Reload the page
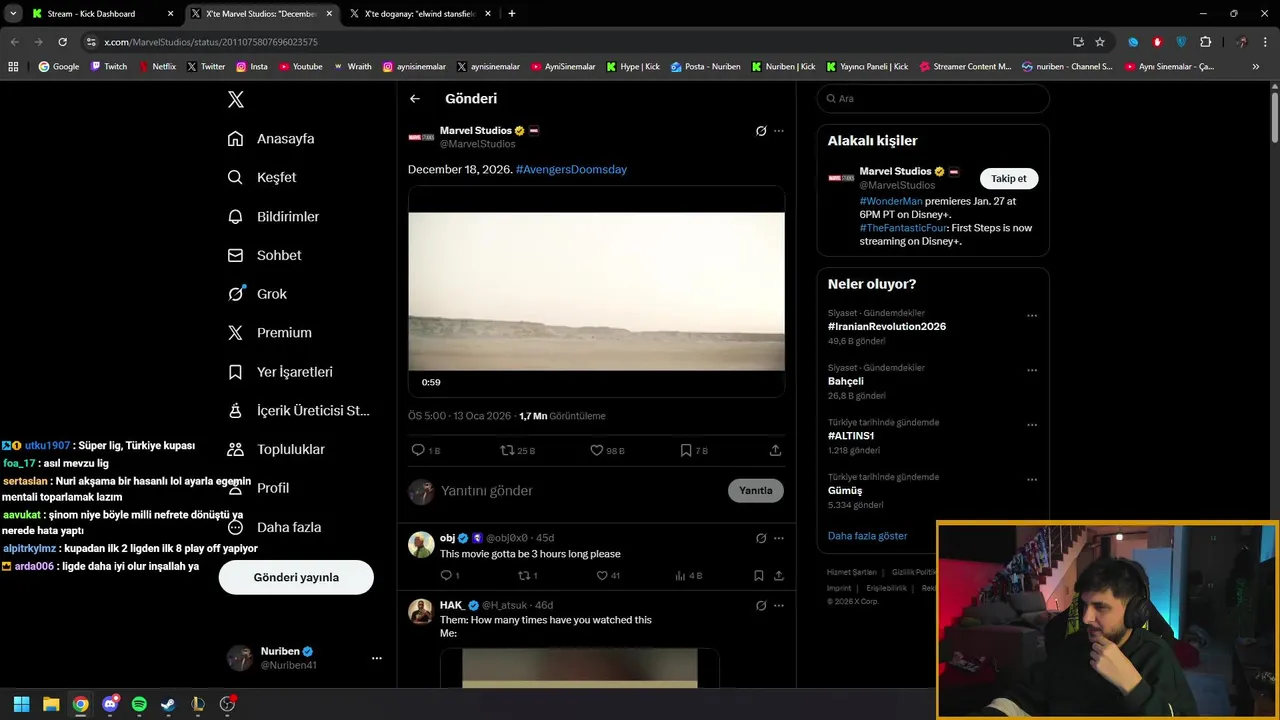 62,42
